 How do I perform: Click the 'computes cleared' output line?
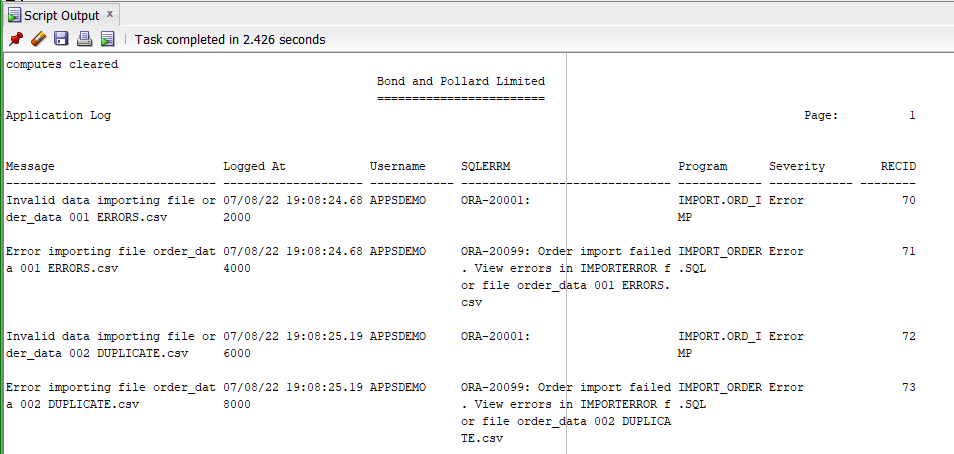point(62,64)
